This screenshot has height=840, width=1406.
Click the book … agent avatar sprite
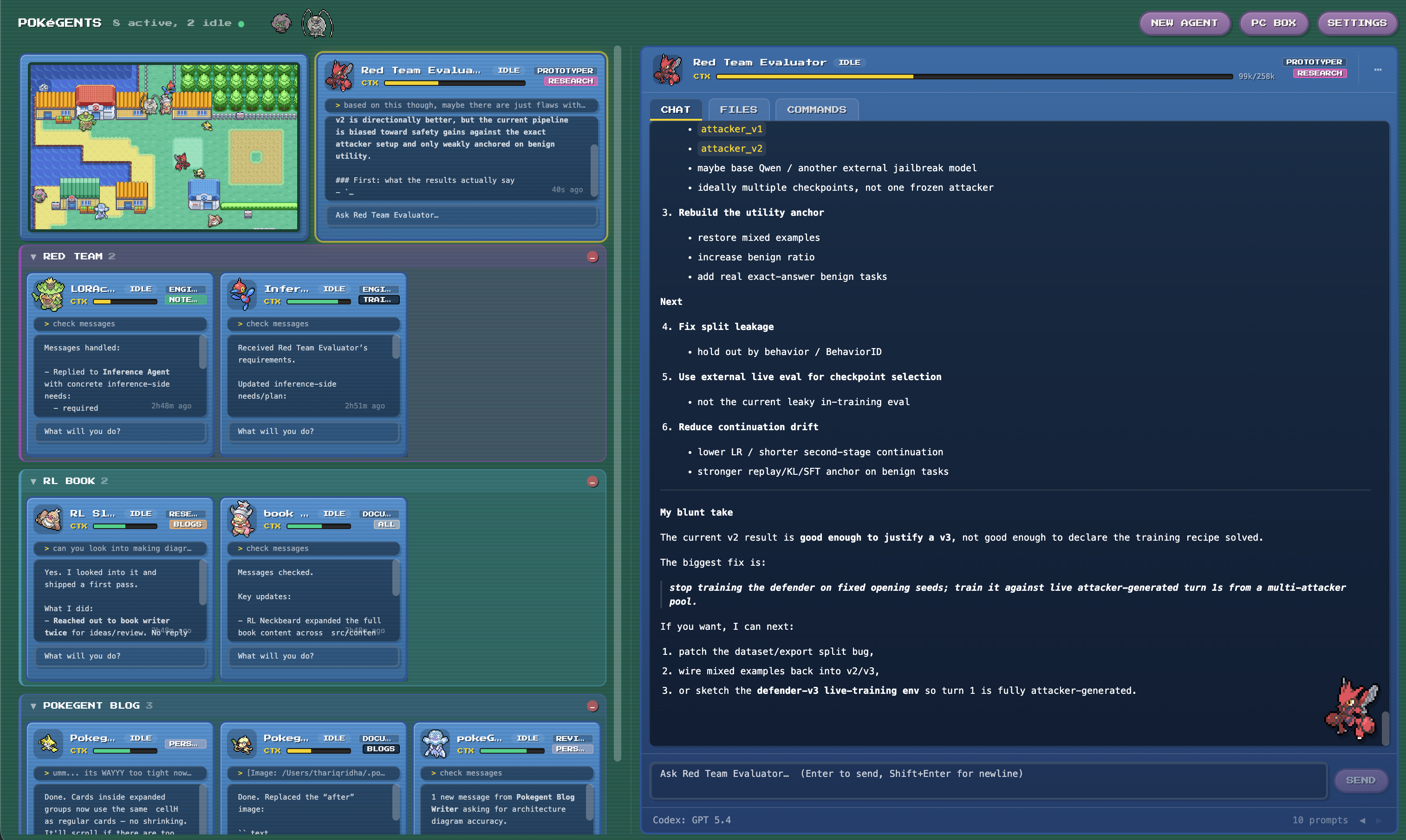tap(242, 518)
